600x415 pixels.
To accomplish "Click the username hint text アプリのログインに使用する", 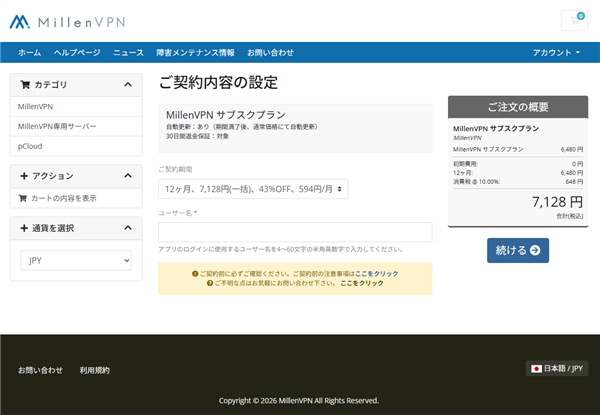I will 281,249.
